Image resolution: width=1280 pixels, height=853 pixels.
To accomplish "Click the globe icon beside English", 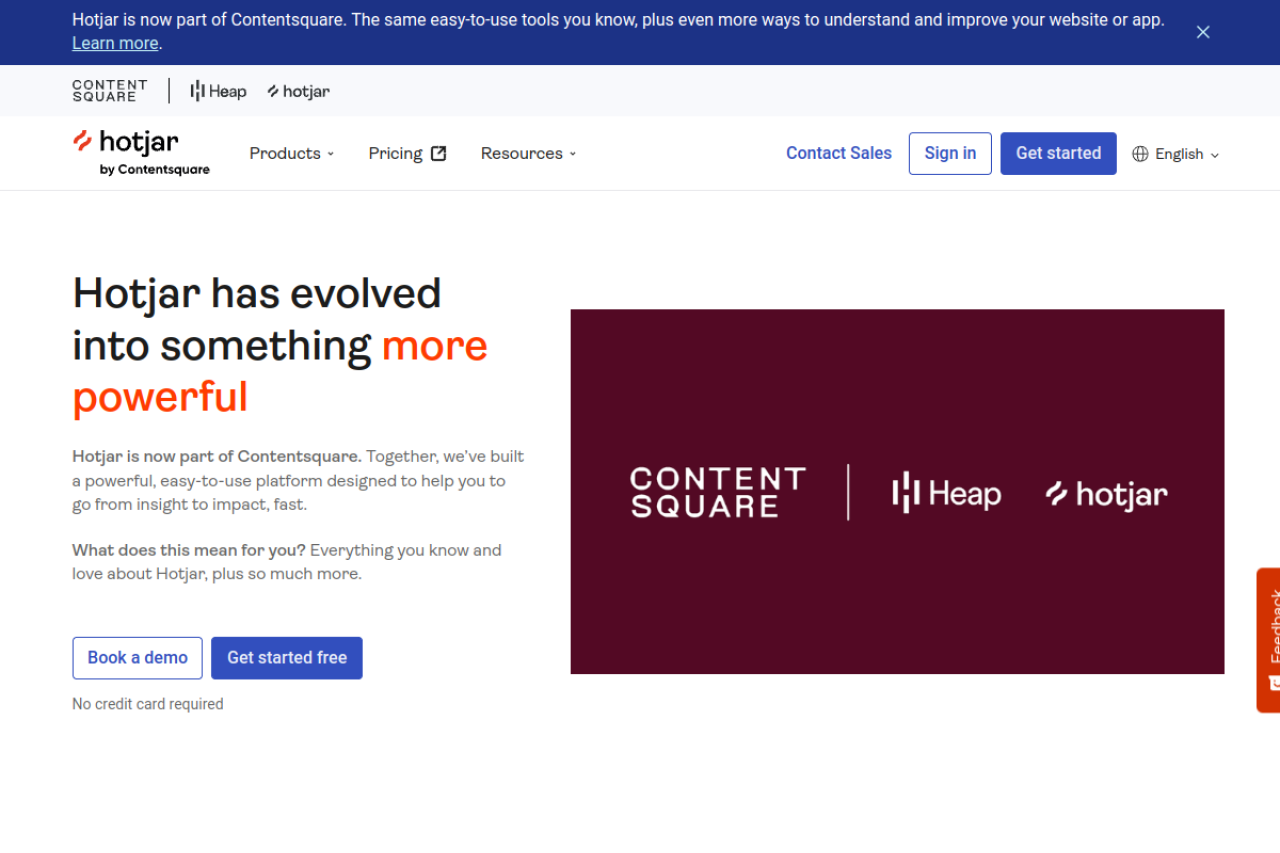I will click(x=1140, y=153).
